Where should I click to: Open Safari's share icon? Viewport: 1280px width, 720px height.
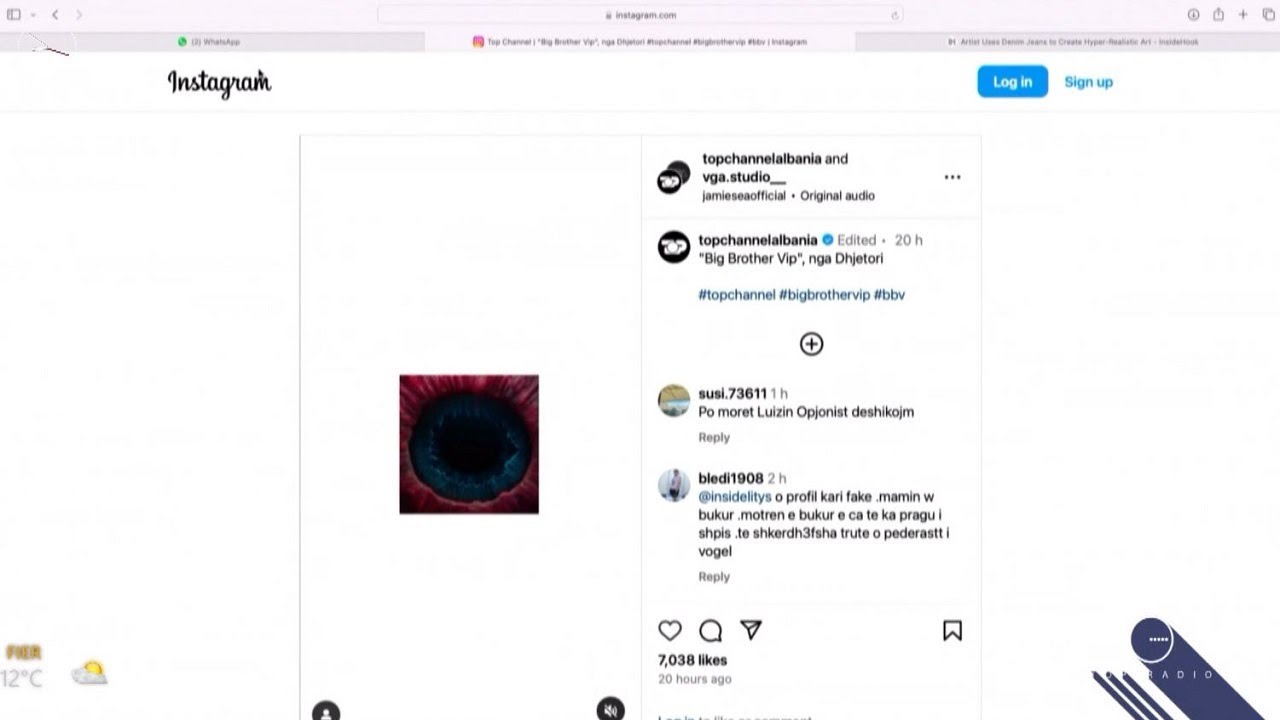1218,15
